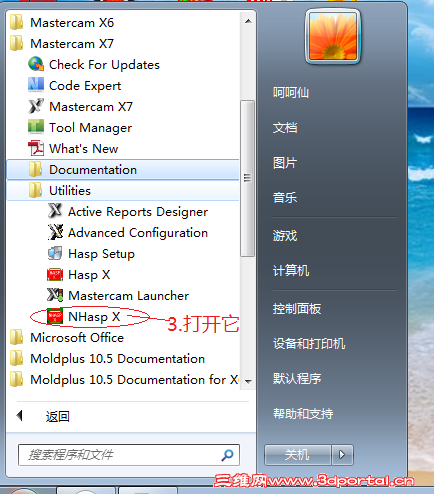Click the Microsoft Office folder icon
The width and height of the screenshot is (434, 494).
[x=17, y=337]
